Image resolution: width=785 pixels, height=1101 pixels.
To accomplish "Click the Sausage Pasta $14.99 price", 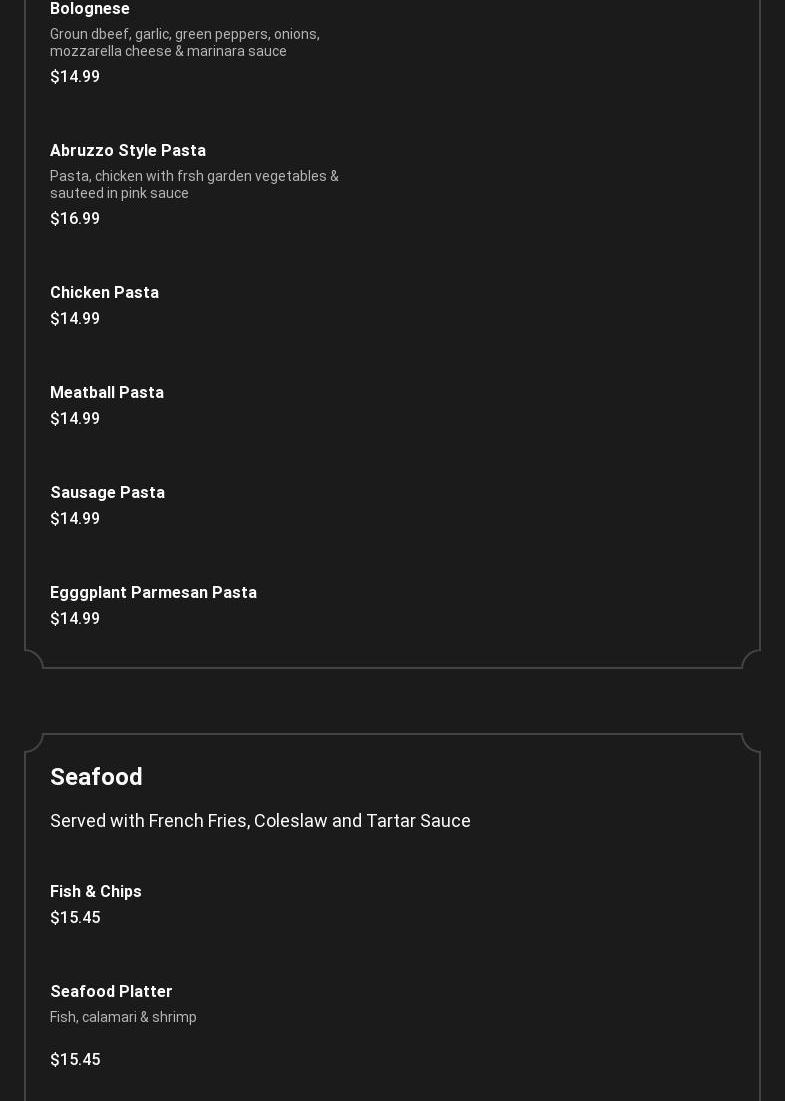I will (75, 518).
